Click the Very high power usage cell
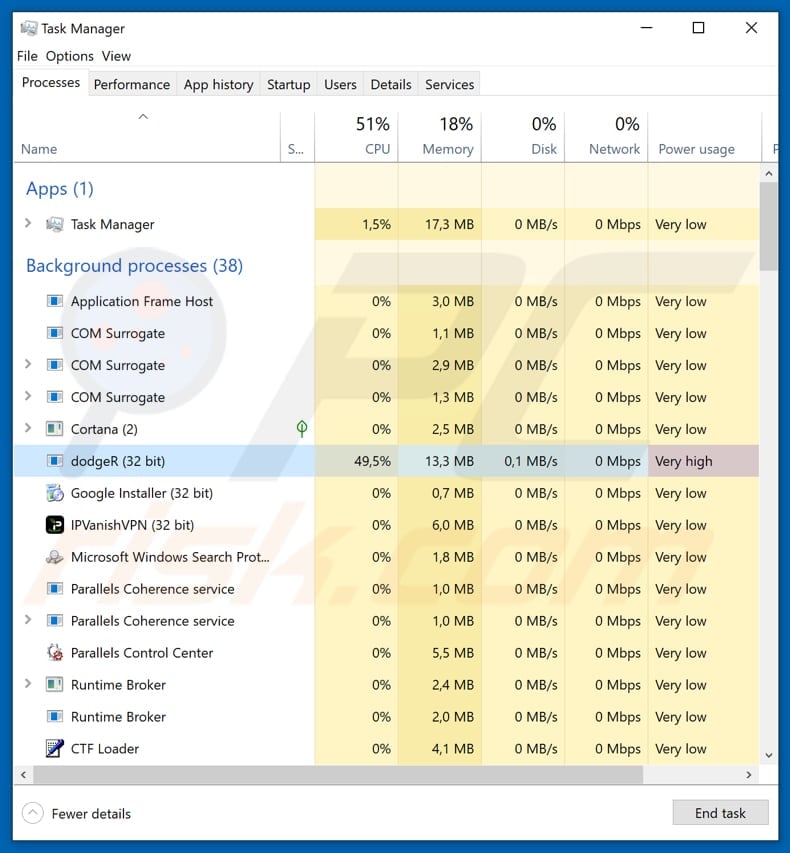 pyautogui.click(x=703, y=461)
